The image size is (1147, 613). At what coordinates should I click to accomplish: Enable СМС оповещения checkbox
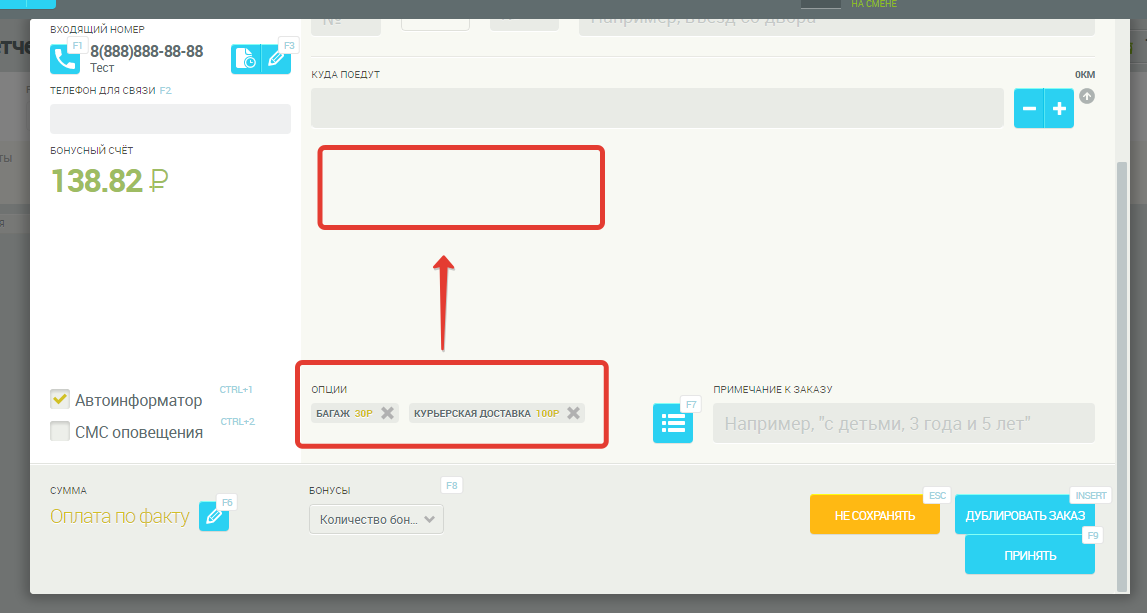[60, 432]
